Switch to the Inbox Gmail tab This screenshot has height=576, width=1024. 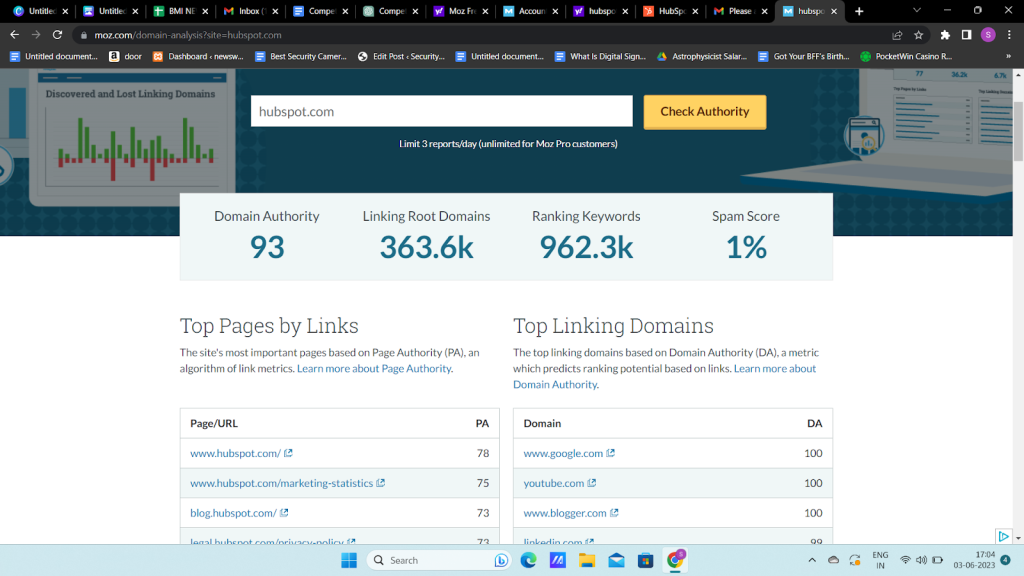[250, 11]
